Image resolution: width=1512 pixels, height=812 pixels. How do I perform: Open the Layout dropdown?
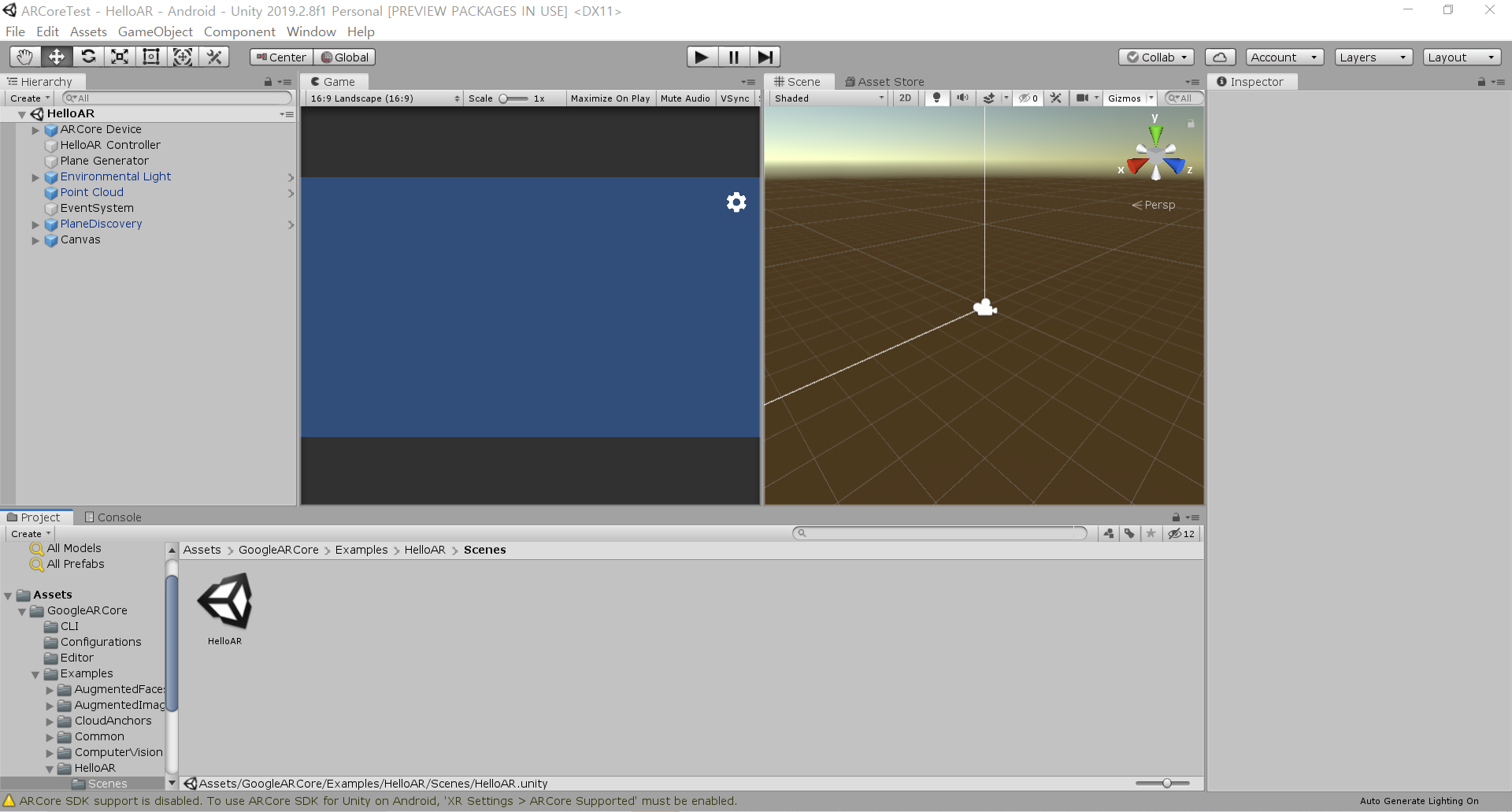click(1462, 57)
